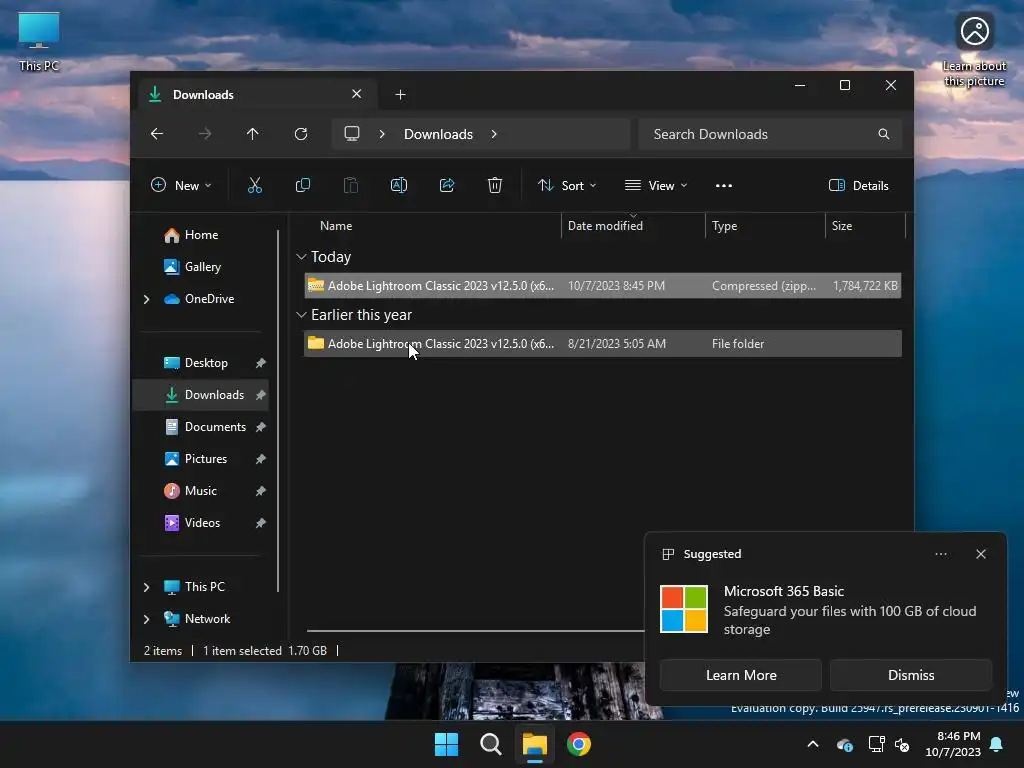Image resolution: width=1024 pixels, height=768 pixels.
Task: Click the chevron after Downloads in address bar
Action: [494, 134]
